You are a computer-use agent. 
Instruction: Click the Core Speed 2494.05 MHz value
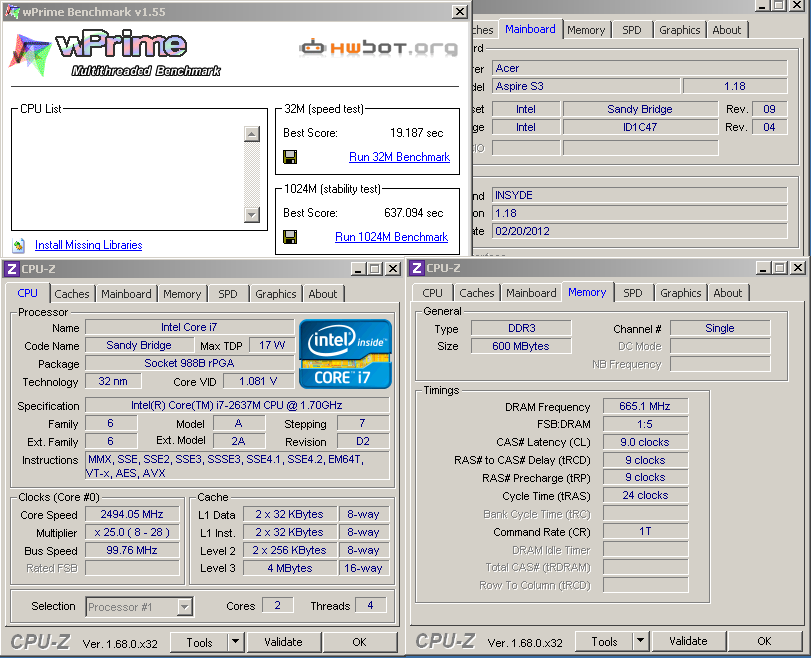pos(132,514)
